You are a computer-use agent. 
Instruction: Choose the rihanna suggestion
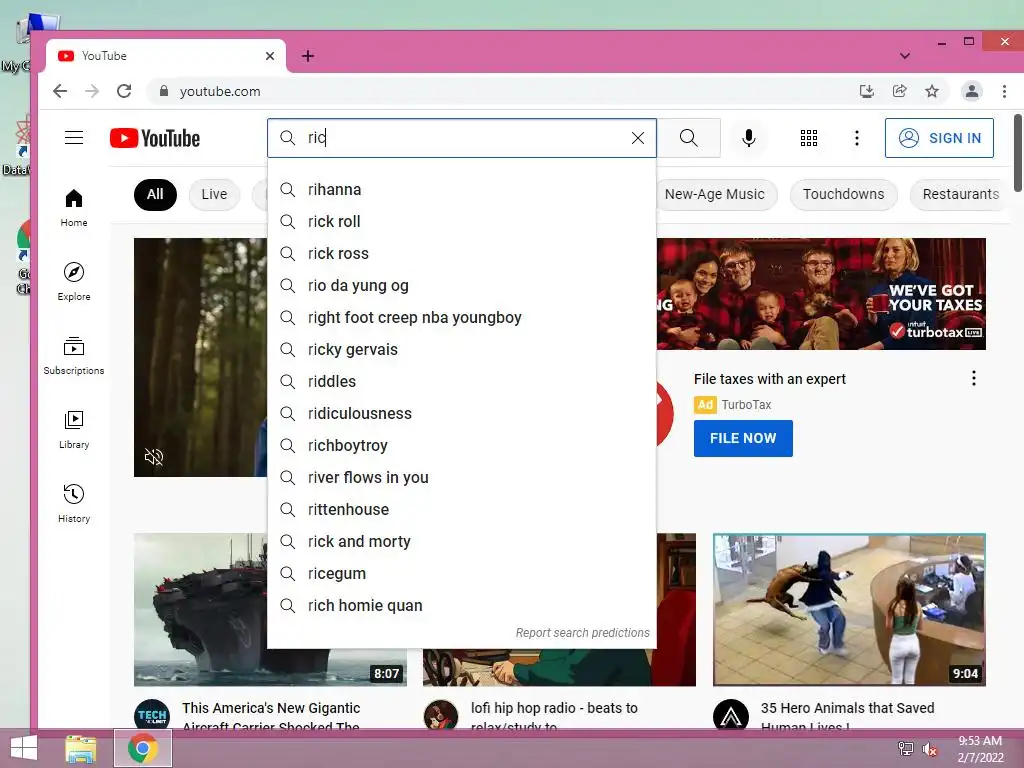[461, 189]
